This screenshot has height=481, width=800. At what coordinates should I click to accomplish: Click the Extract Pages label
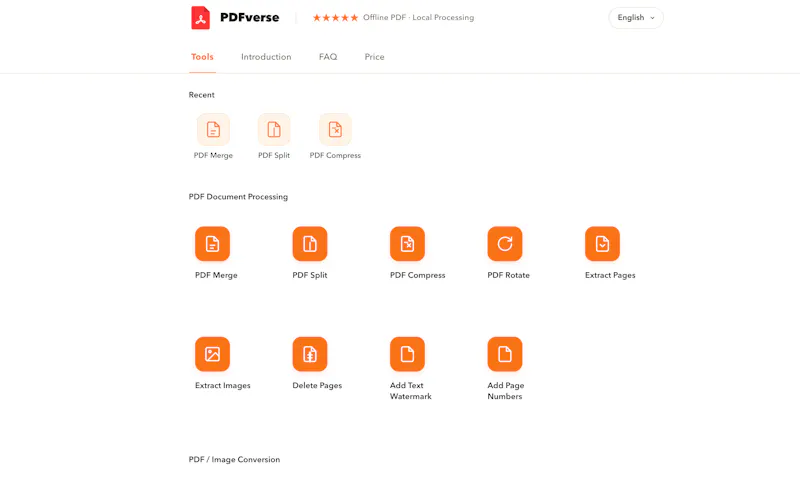[610, 275]
